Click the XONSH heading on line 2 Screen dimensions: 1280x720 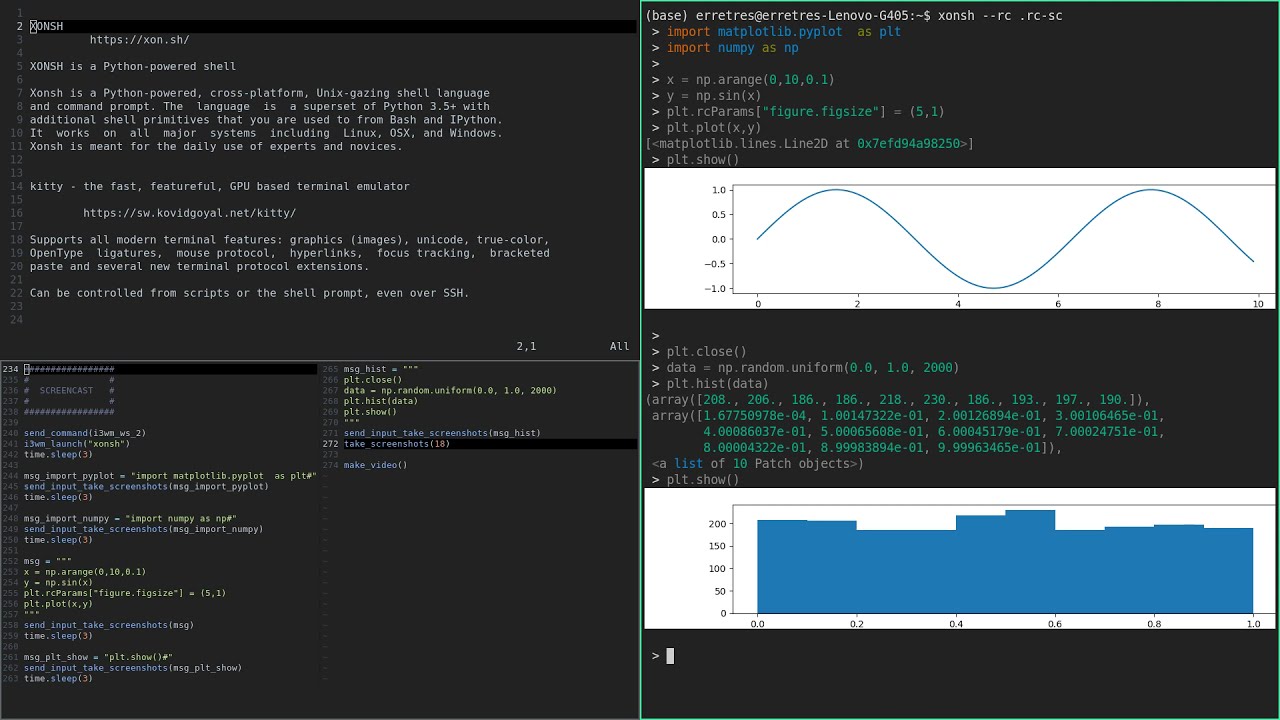click(46, 26)
